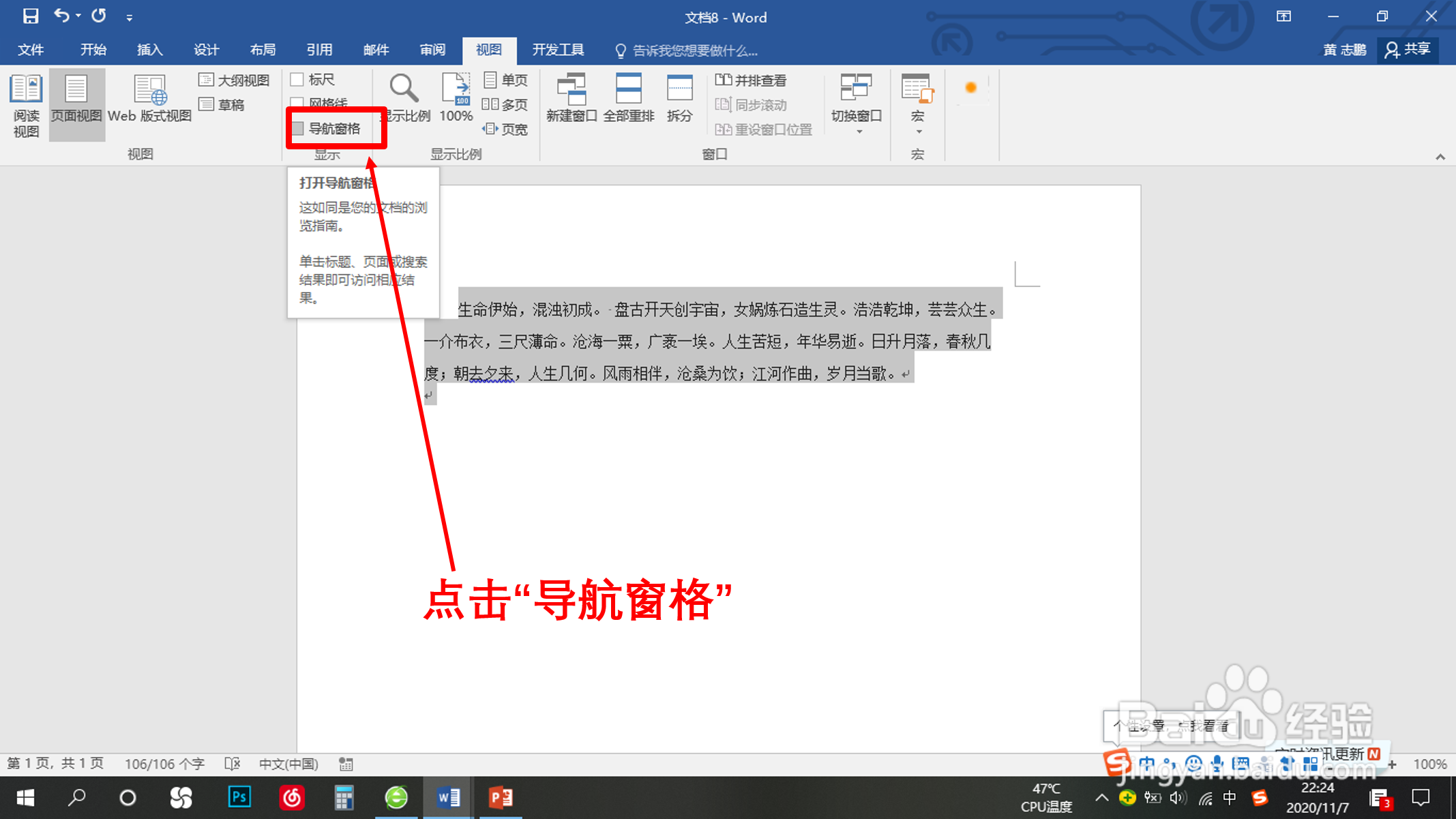Enable the 网格线 gridlines checkbox
1456x819 pixels.
click(297, 102)
